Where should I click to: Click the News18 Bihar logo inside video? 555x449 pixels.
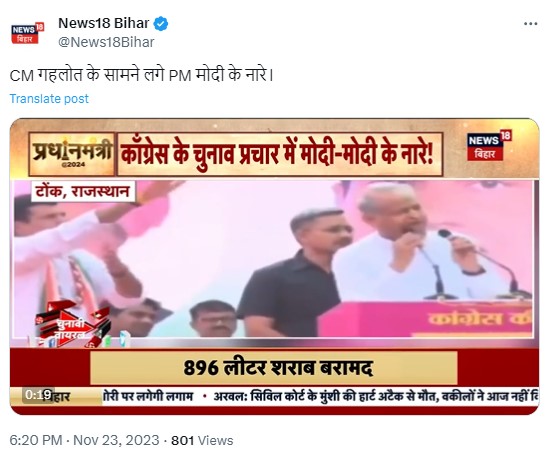pos(489,145)
